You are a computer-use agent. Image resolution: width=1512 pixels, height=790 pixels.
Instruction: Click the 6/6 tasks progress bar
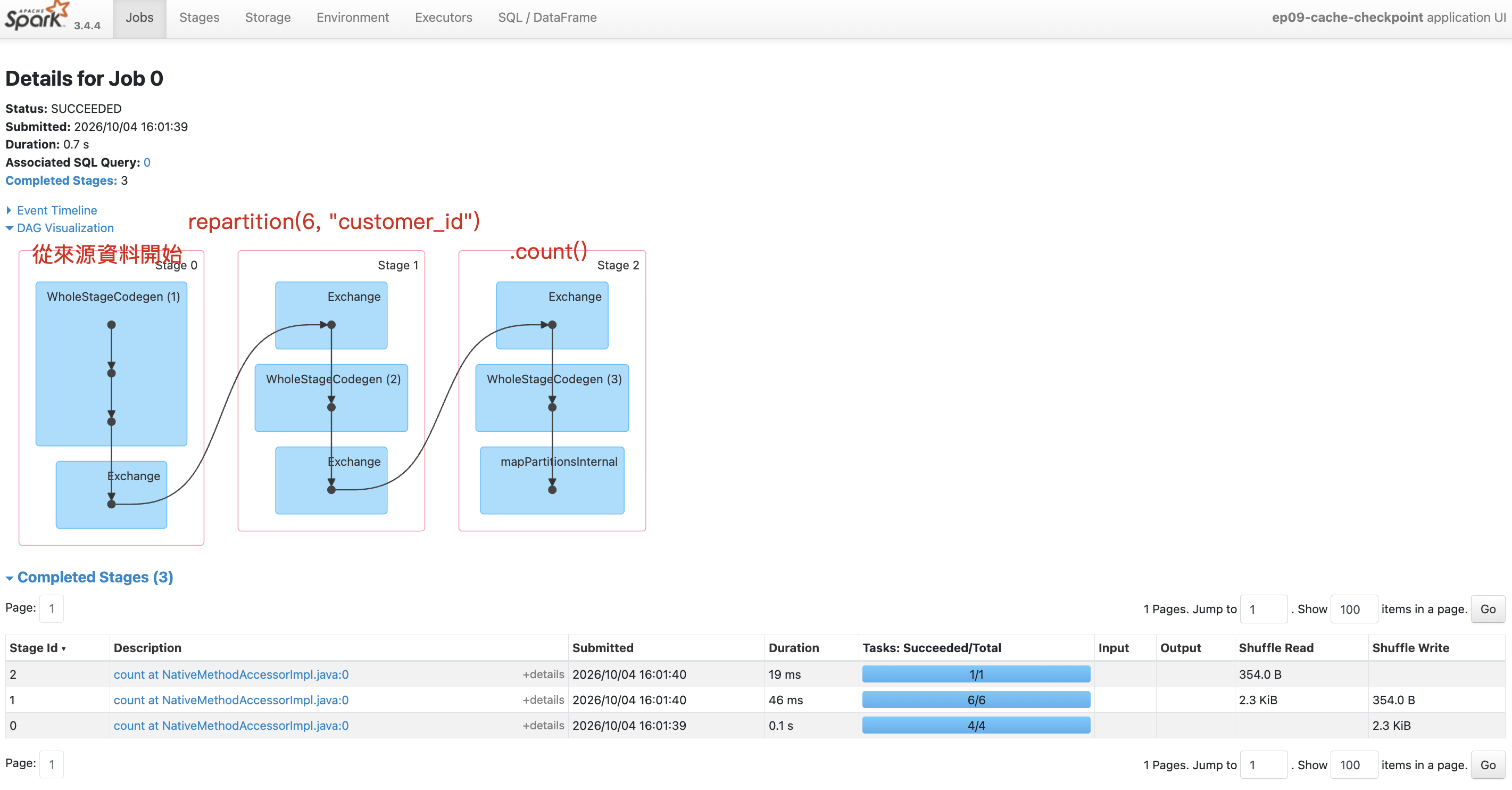pyautogui.click(x=976, y=700)
